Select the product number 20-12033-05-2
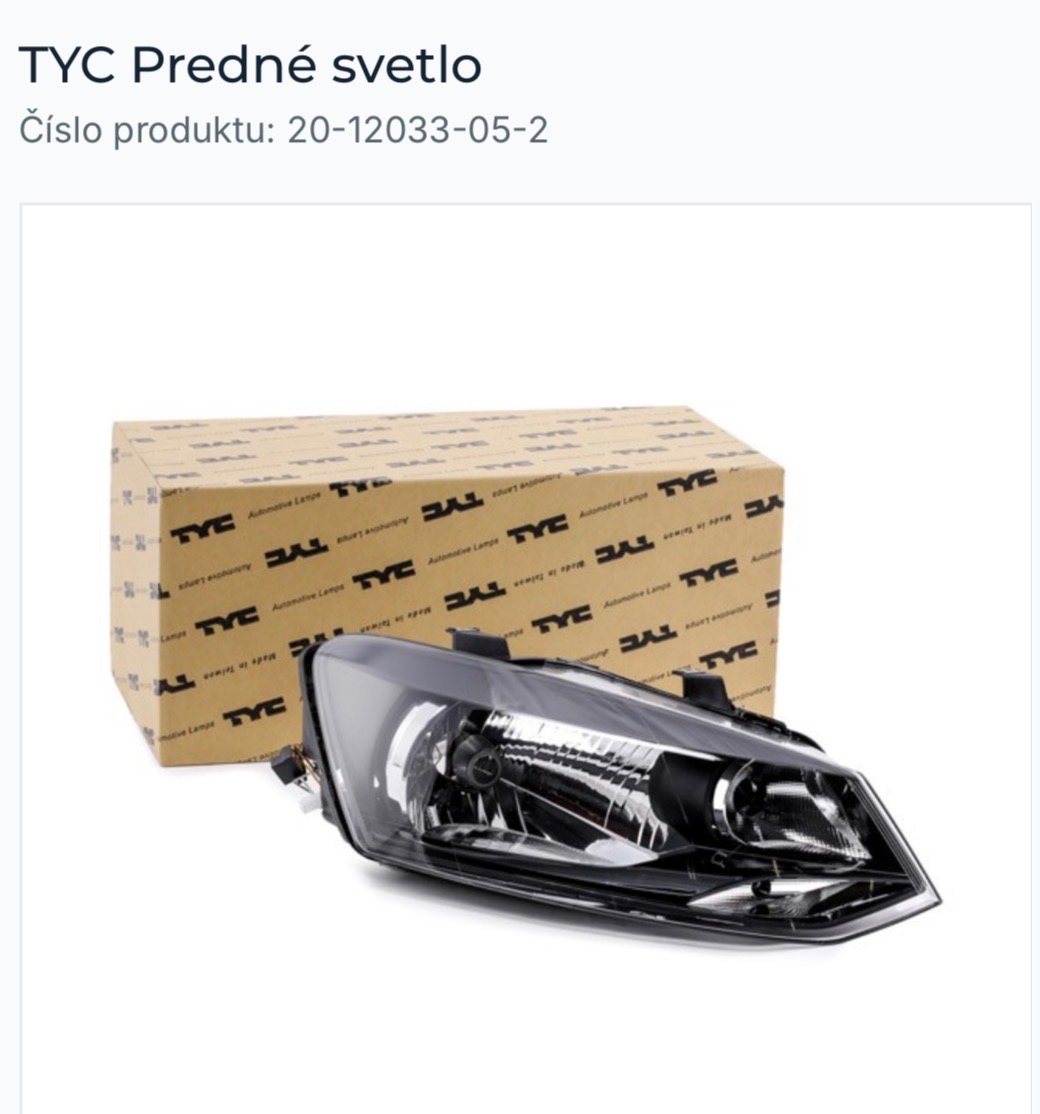 [x=418, y=131]
